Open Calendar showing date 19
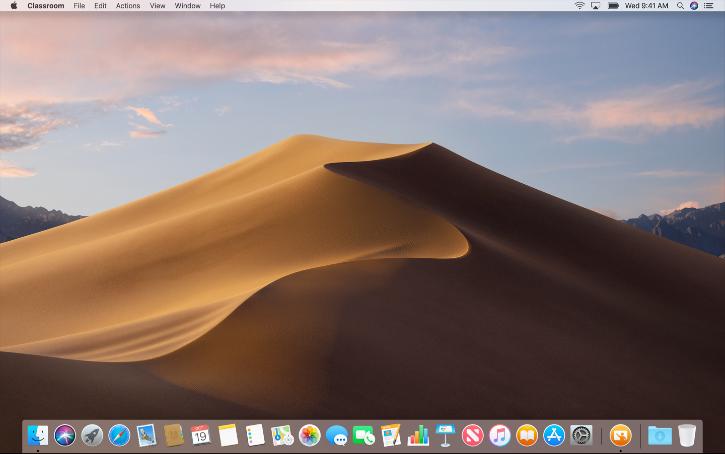 tap(201, 436)
